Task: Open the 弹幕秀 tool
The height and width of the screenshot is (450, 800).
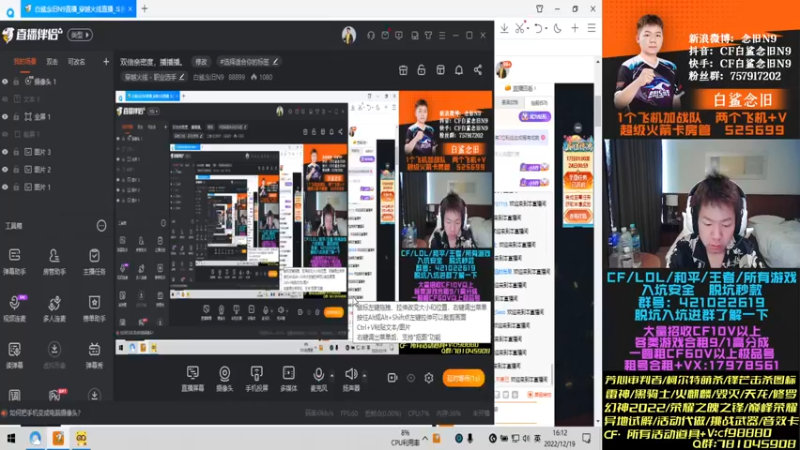Action: [94, 355]
